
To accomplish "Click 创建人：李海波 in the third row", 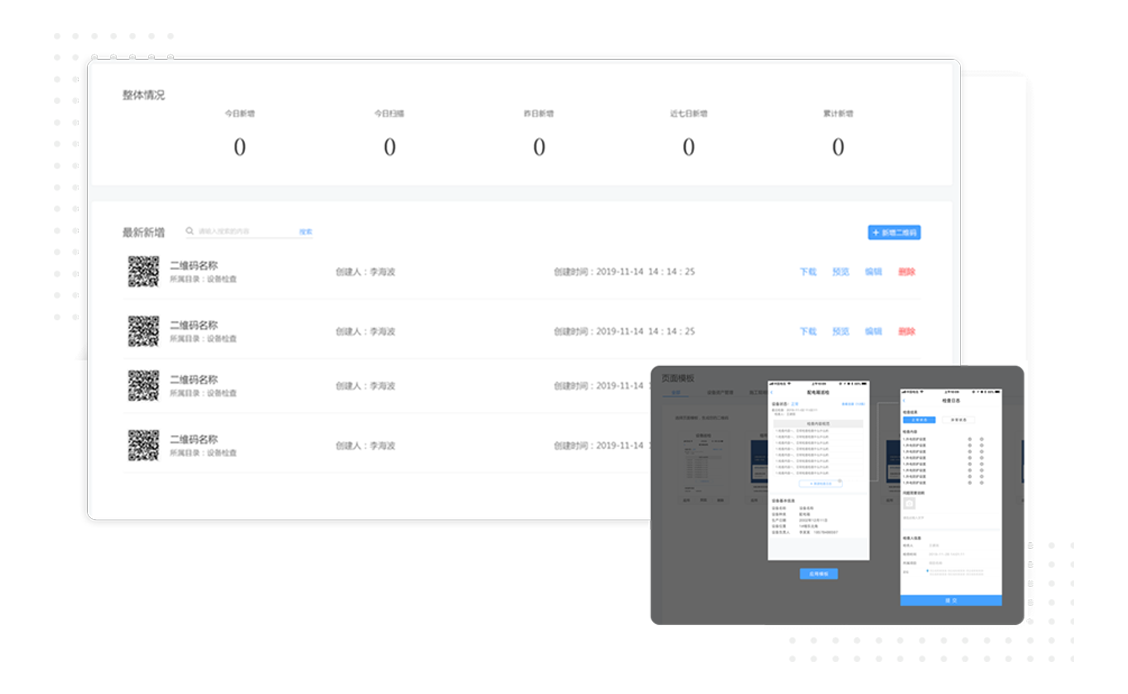I will point(365,386).
